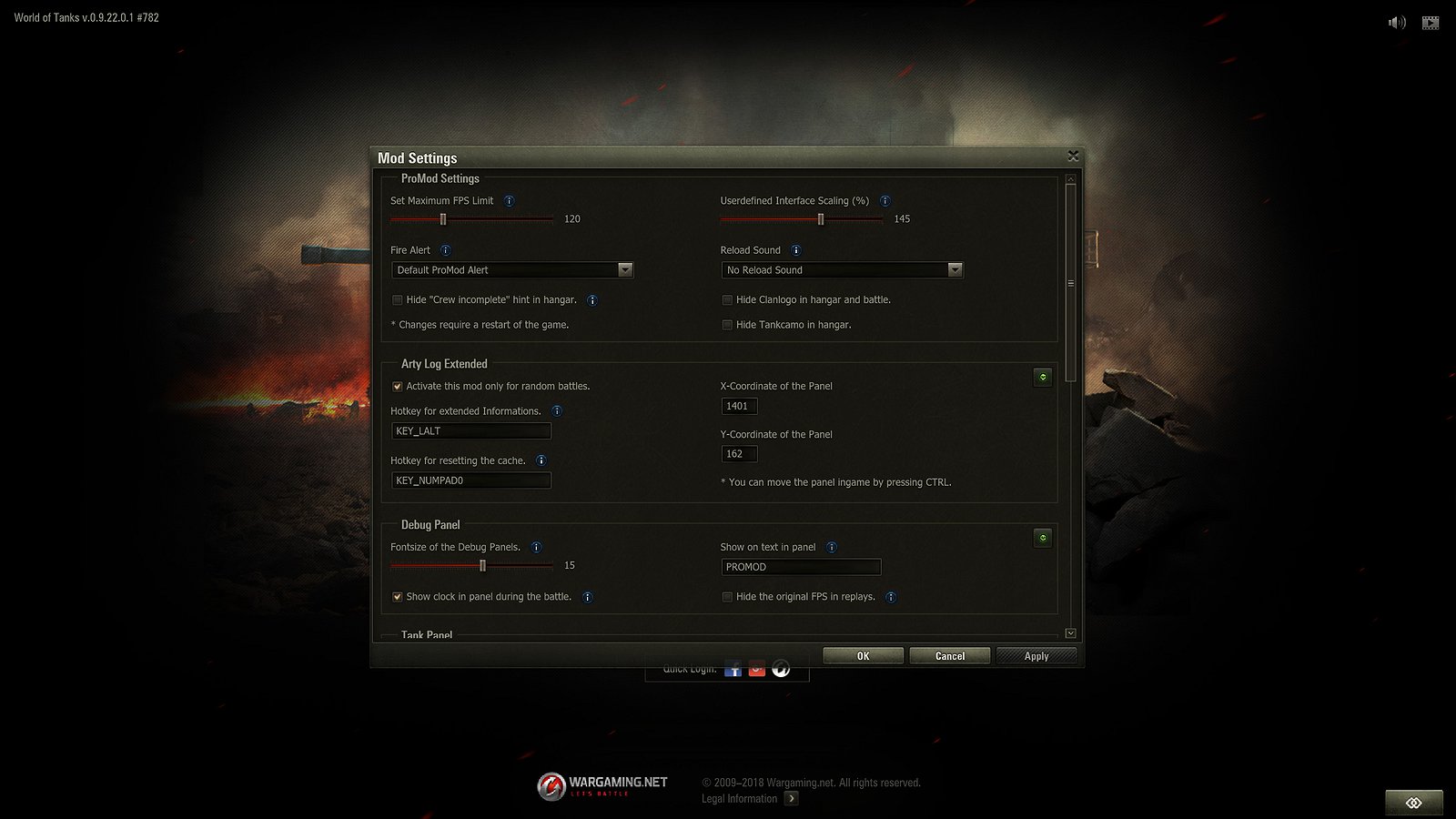Click info icon next to Reload Sound
1456x819 pixels.
pos(796,250)
